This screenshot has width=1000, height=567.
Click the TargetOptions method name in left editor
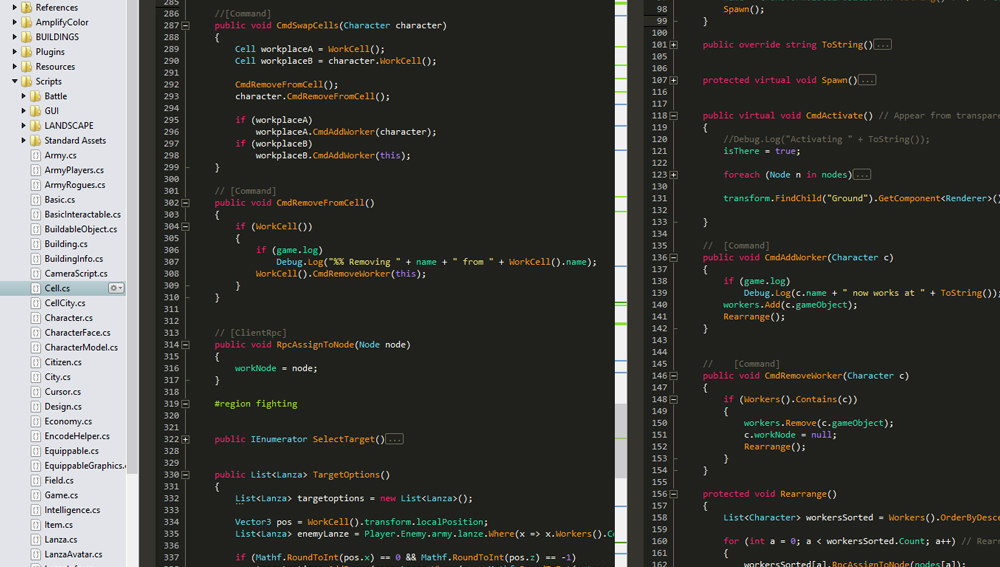click(347, 475)
